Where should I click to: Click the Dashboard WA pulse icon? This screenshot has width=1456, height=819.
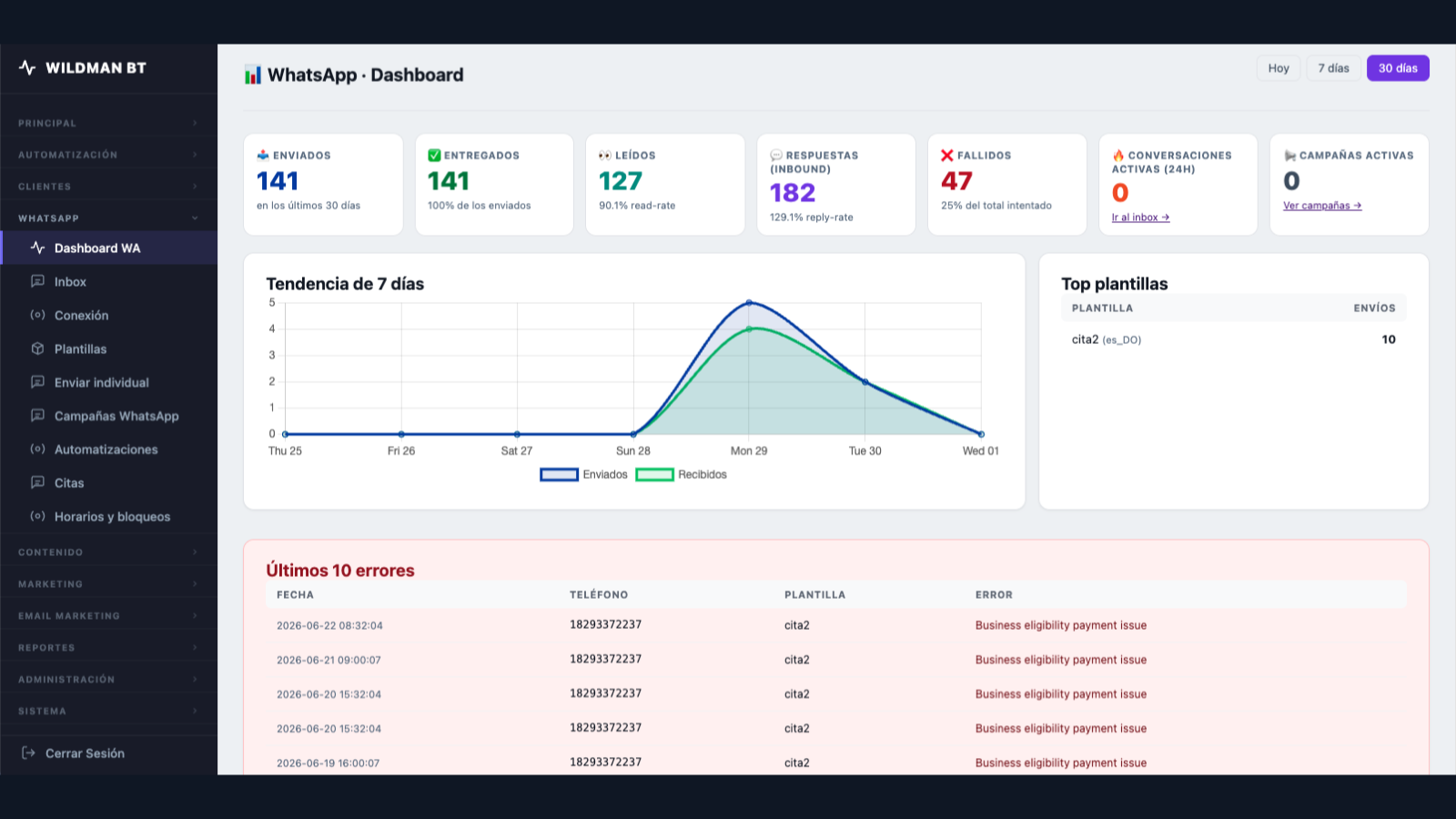point(37,248)
